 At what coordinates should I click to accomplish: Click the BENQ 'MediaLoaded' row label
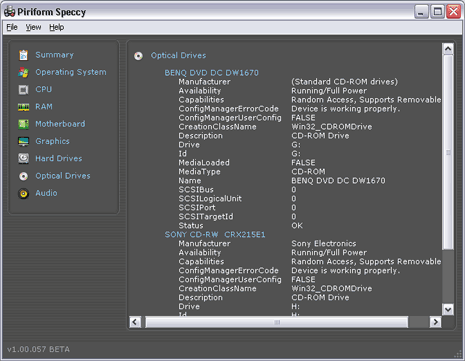pos(204,163)
